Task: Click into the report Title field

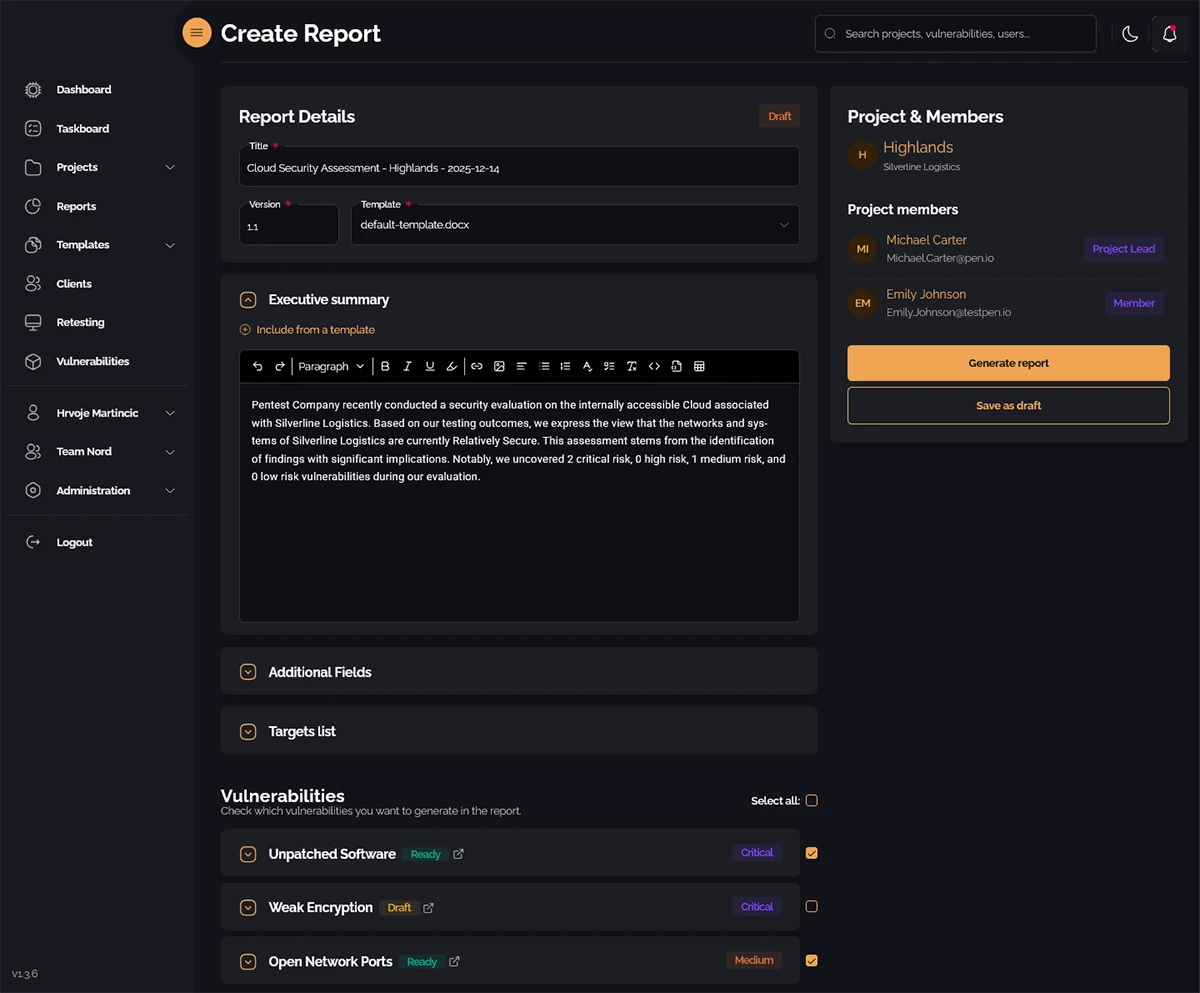Action: [518, 169]
